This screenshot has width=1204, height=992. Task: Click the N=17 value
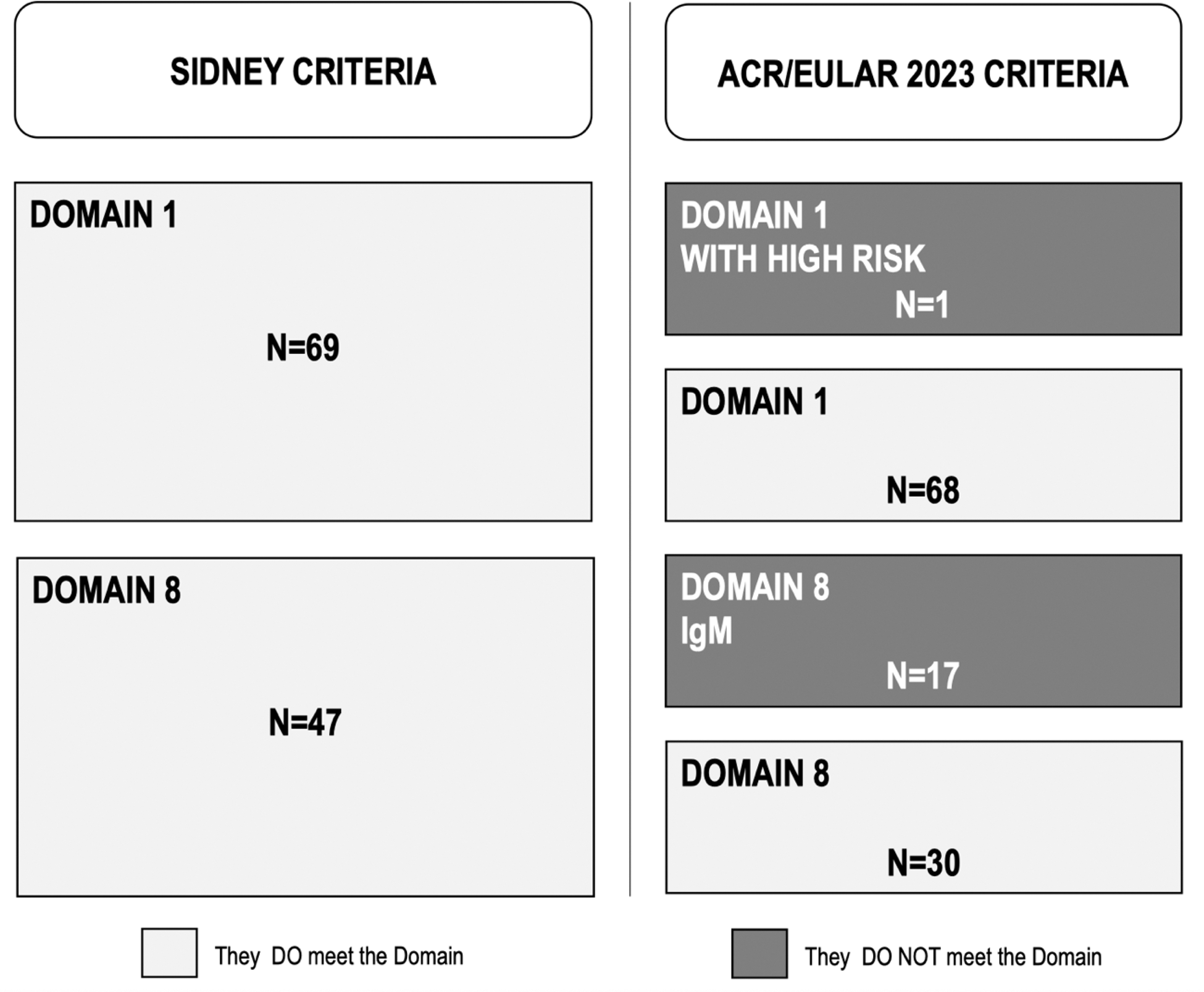922,676
